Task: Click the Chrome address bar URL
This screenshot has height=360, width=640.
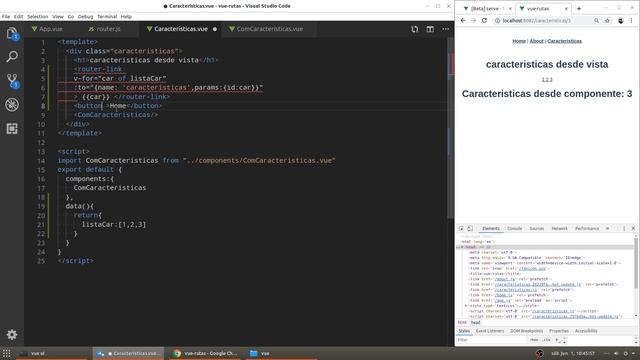Action: tap(537, 20)
